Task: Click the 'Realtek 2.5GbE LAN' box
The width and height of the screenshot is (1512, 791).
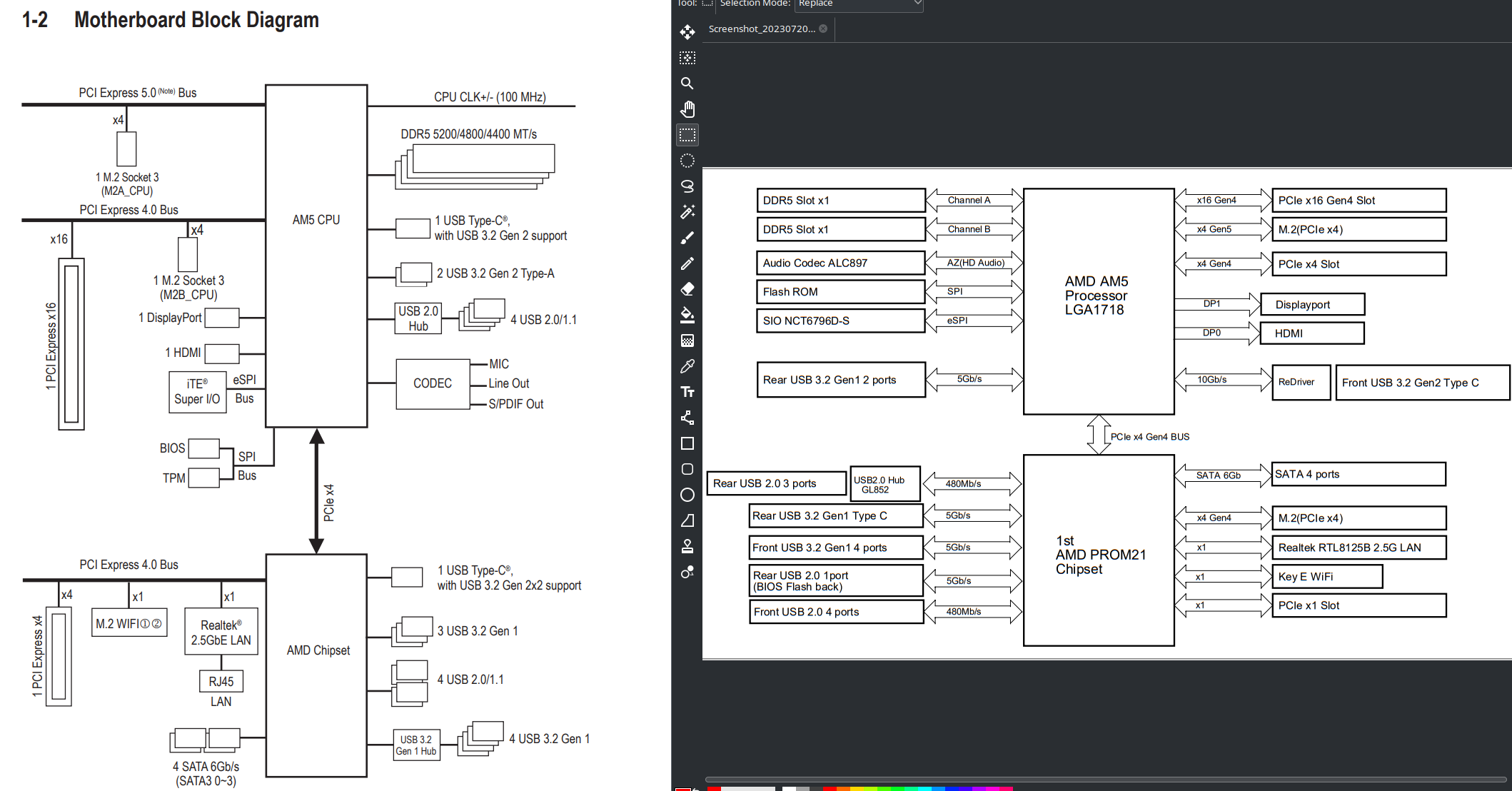Action: 221,632
